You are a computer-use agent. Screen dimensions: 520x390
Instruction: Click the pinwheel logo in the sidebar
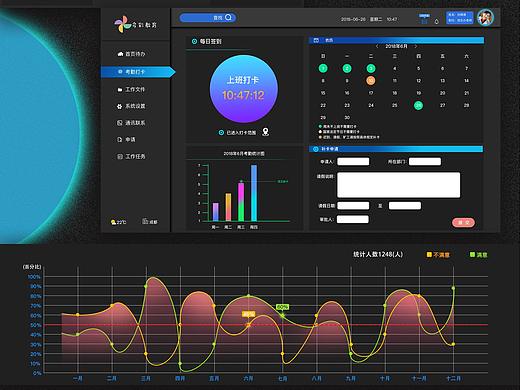(x=122, y=24)
